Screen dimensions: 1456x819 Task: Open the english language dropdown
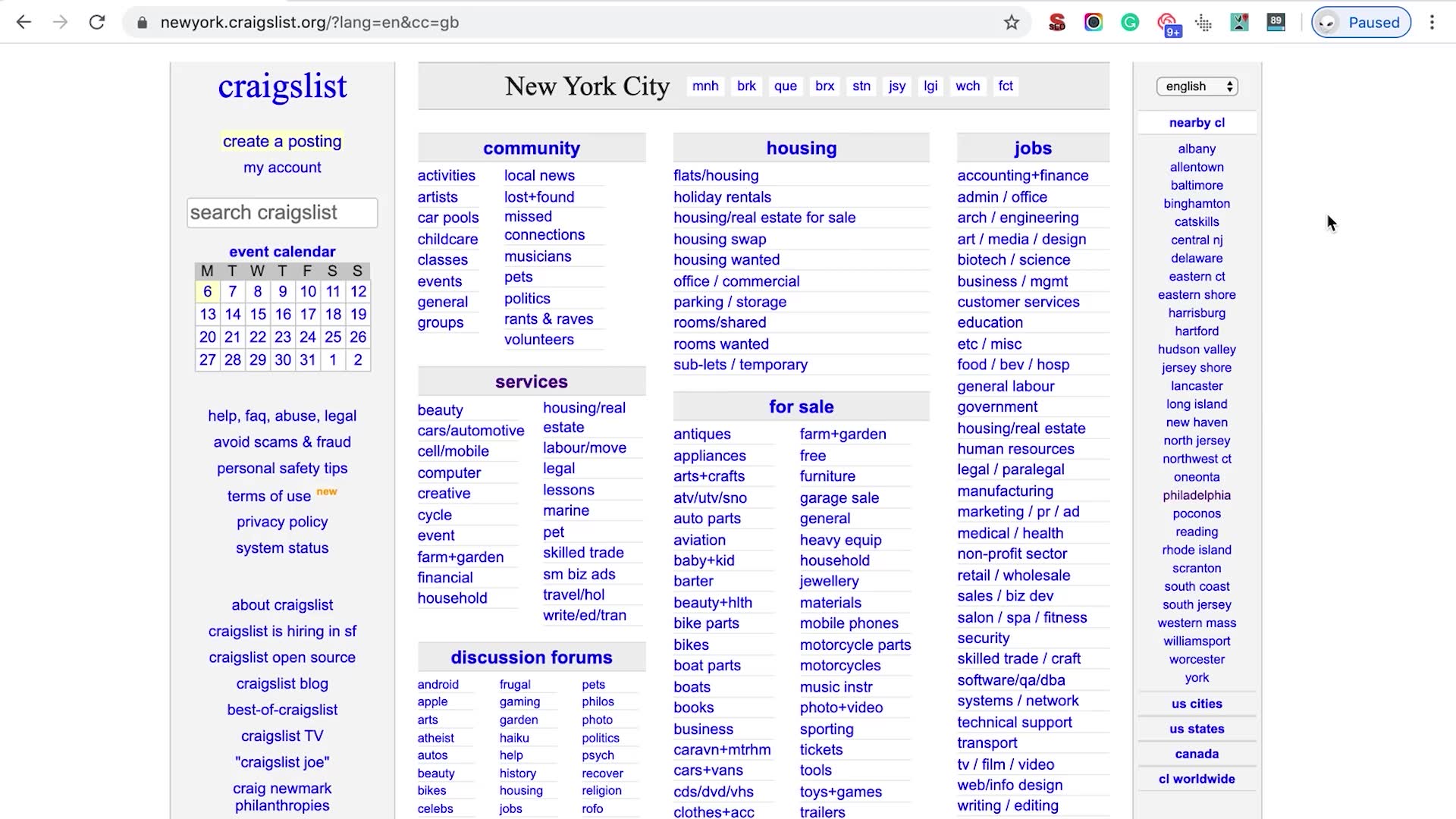[x=1197, y=86]
